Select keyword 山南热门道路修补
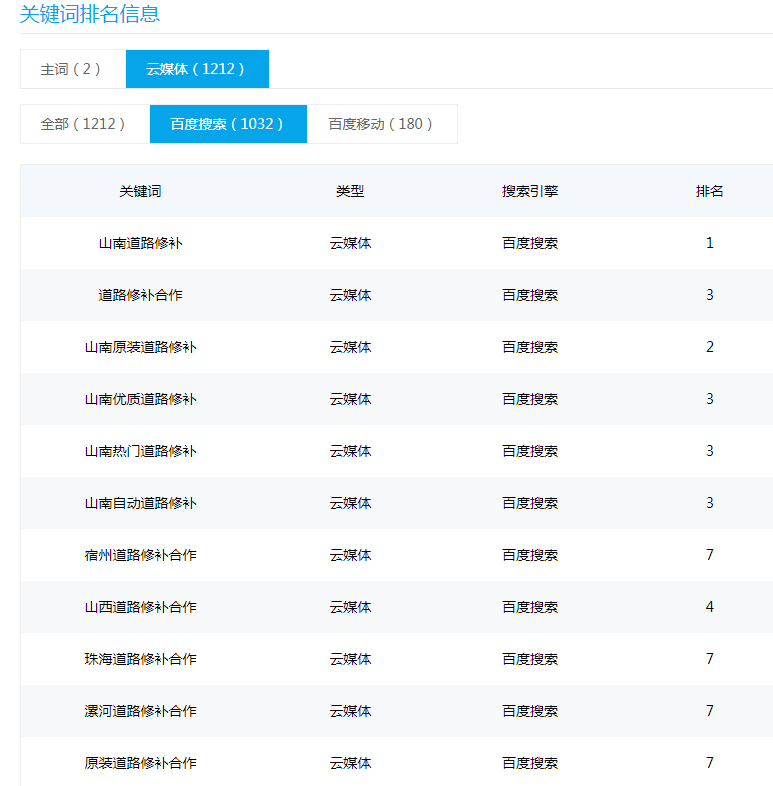This screenshot has width=773, height=786. [140, 452]
